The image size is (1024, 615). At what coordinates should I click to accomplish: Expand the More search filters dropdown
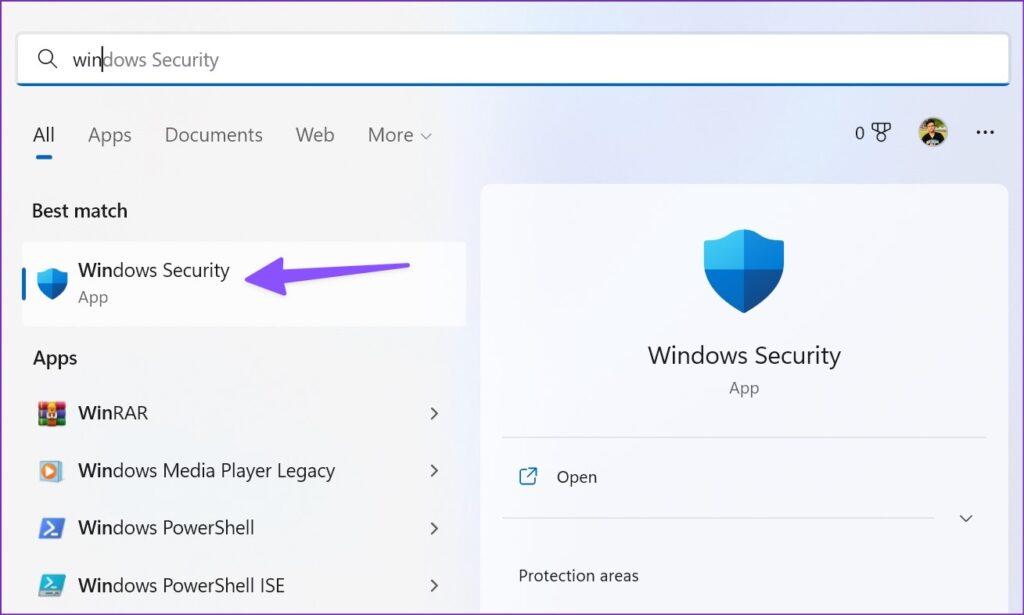click(x=398, y=135)
